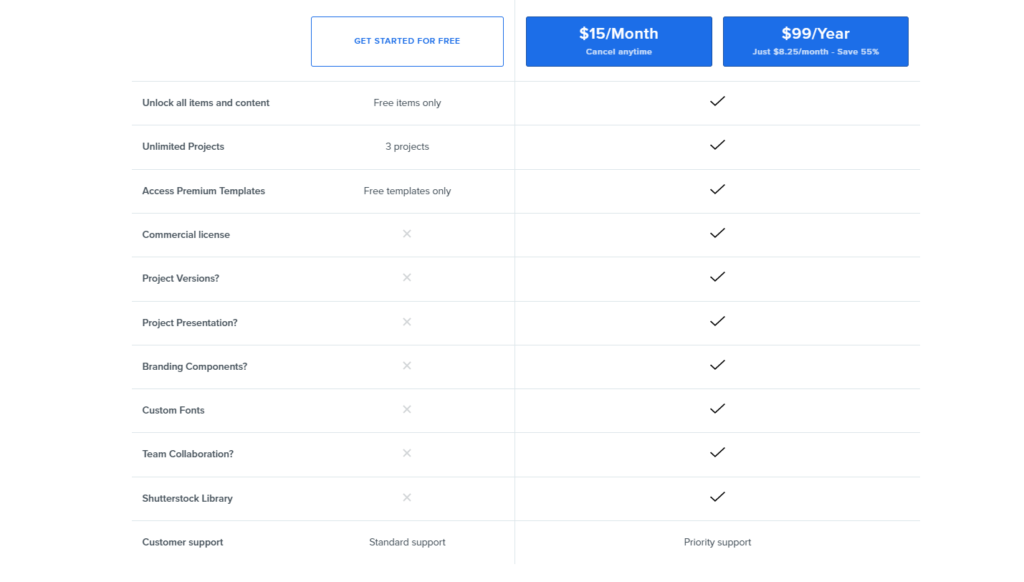The height and width of the screenshot is (582, 1024).
Task: Open the 'Branding Components?' tooltip label
Action: [195, 366]
